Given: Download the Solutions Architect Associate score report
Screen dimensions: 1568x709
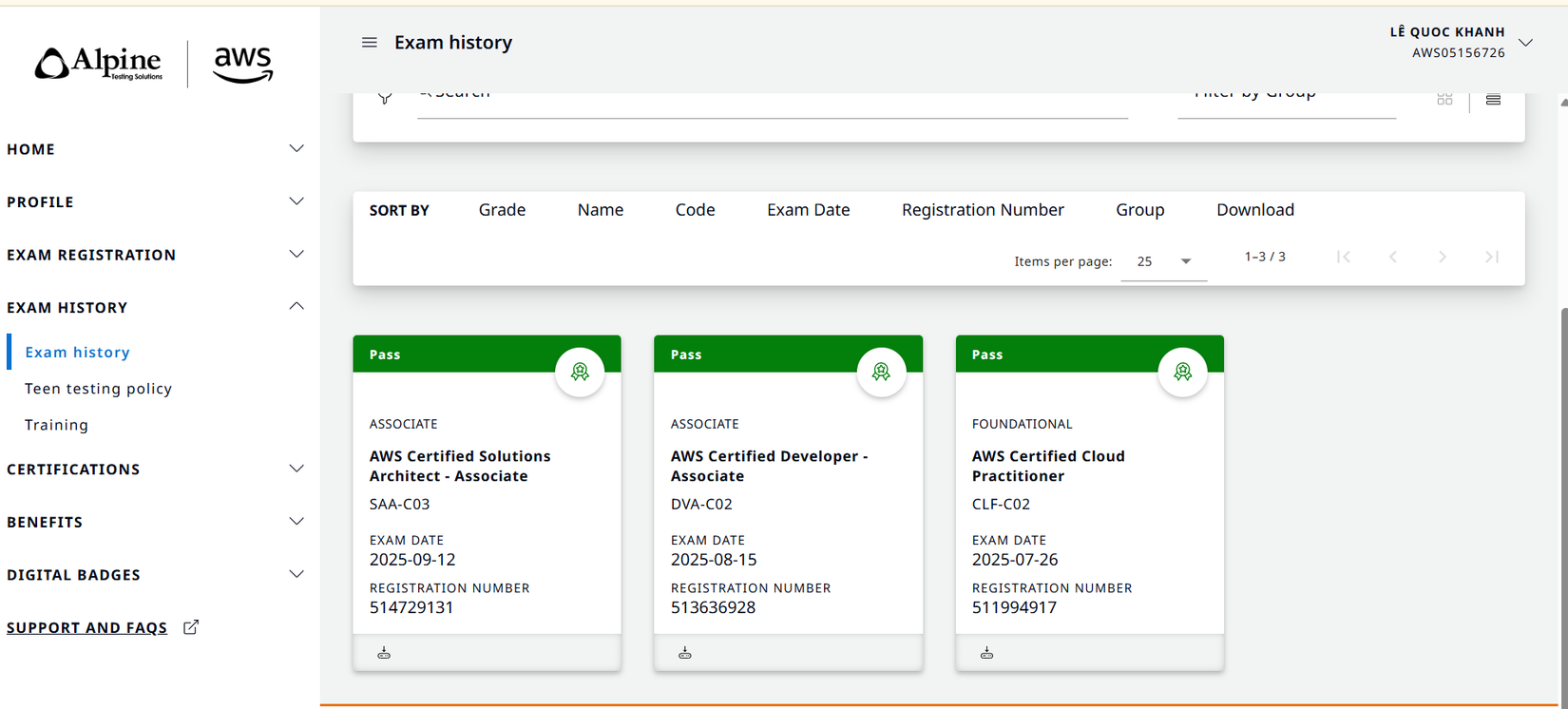Looking at the screenshot, I should point(384,653).
